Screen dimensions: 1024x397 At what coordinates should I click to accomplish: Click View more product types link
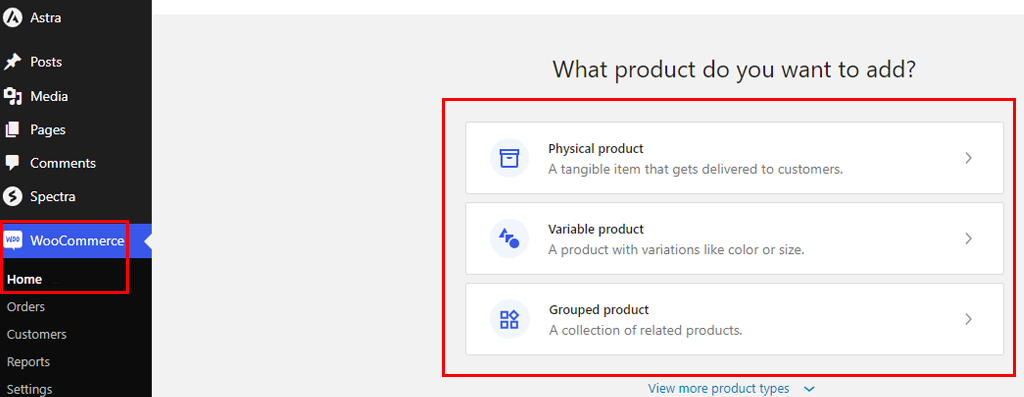point(718,389)
